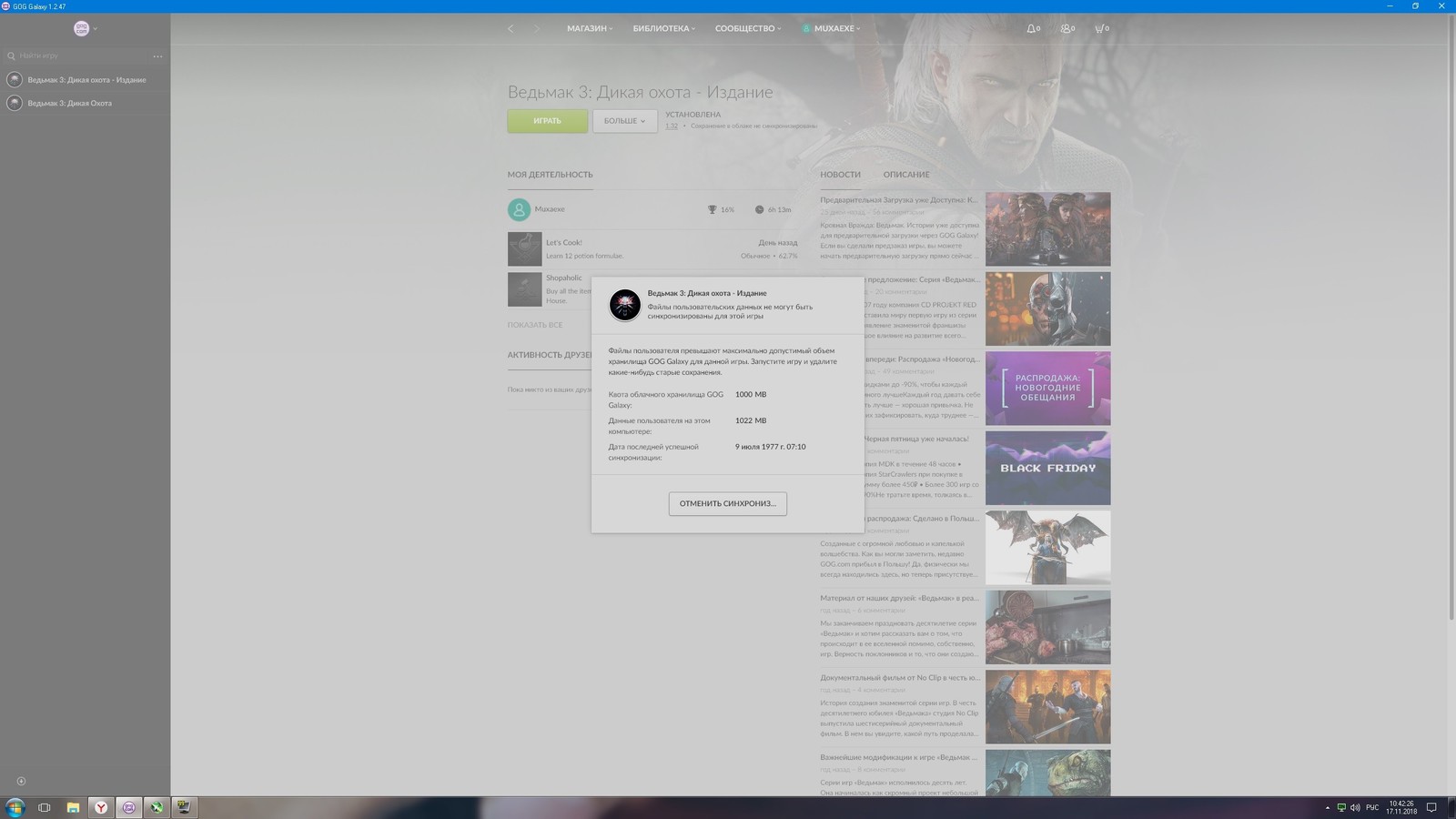
Task: Open 'Предварительная Загрузка уже Доступна' news headline
Action: coord(899,199)
